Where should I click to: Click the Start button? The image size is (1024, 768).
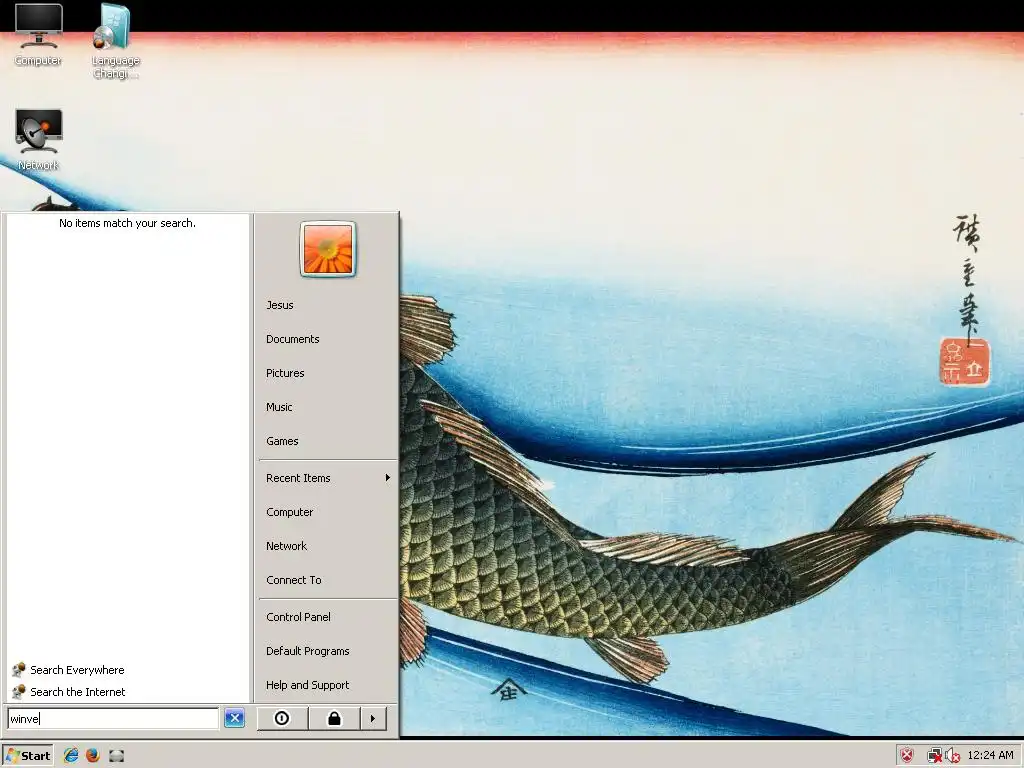tap(28, 756)
